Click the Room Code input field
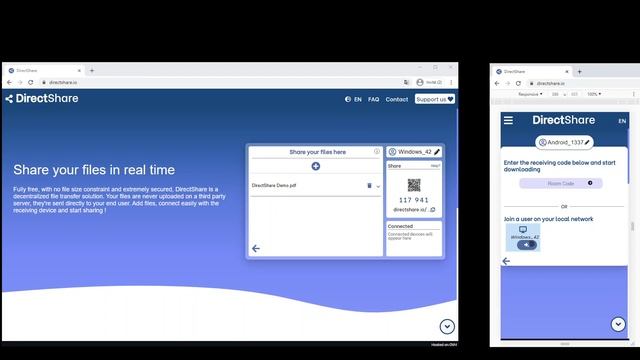Image resolution: width=640 pixels, height=360 pixels. click(560, 183)
